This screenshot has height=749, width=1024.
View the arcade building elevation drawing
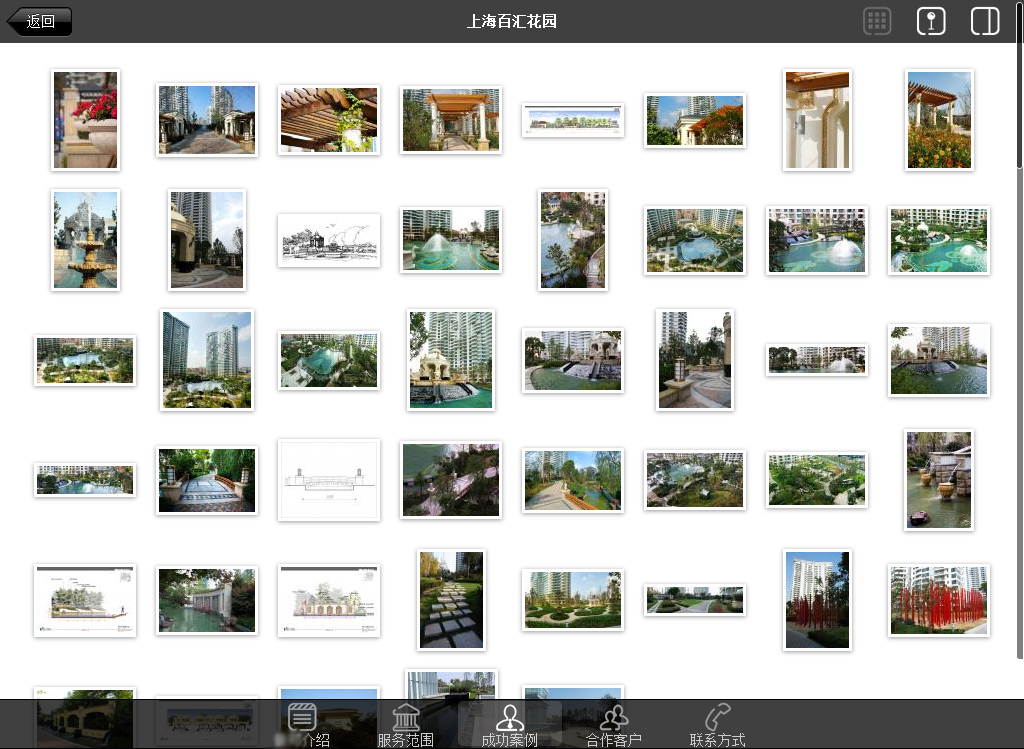pyautogui.click(x=329, y=600)
